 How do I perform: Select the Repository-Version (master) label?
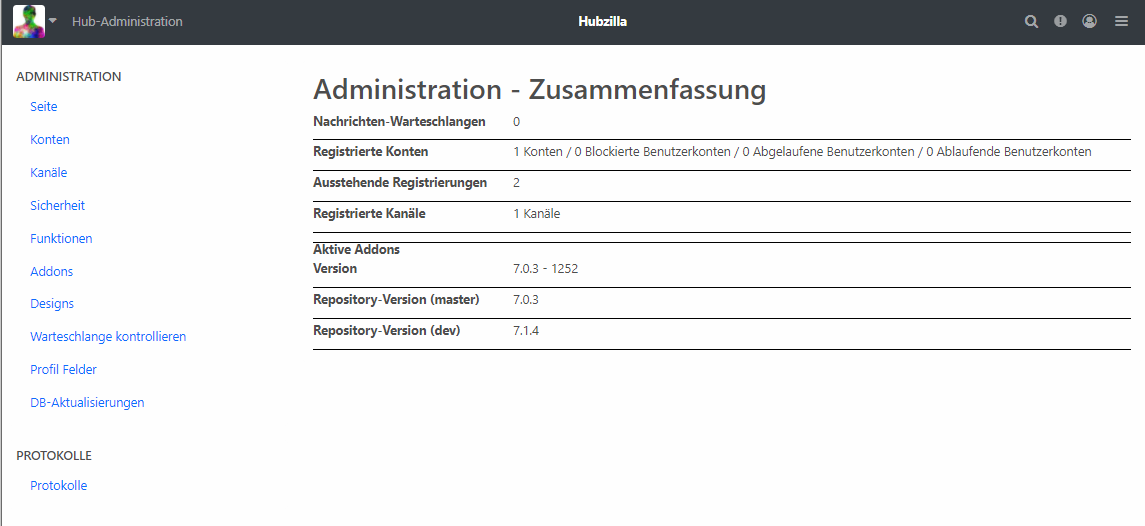(397, 300)
